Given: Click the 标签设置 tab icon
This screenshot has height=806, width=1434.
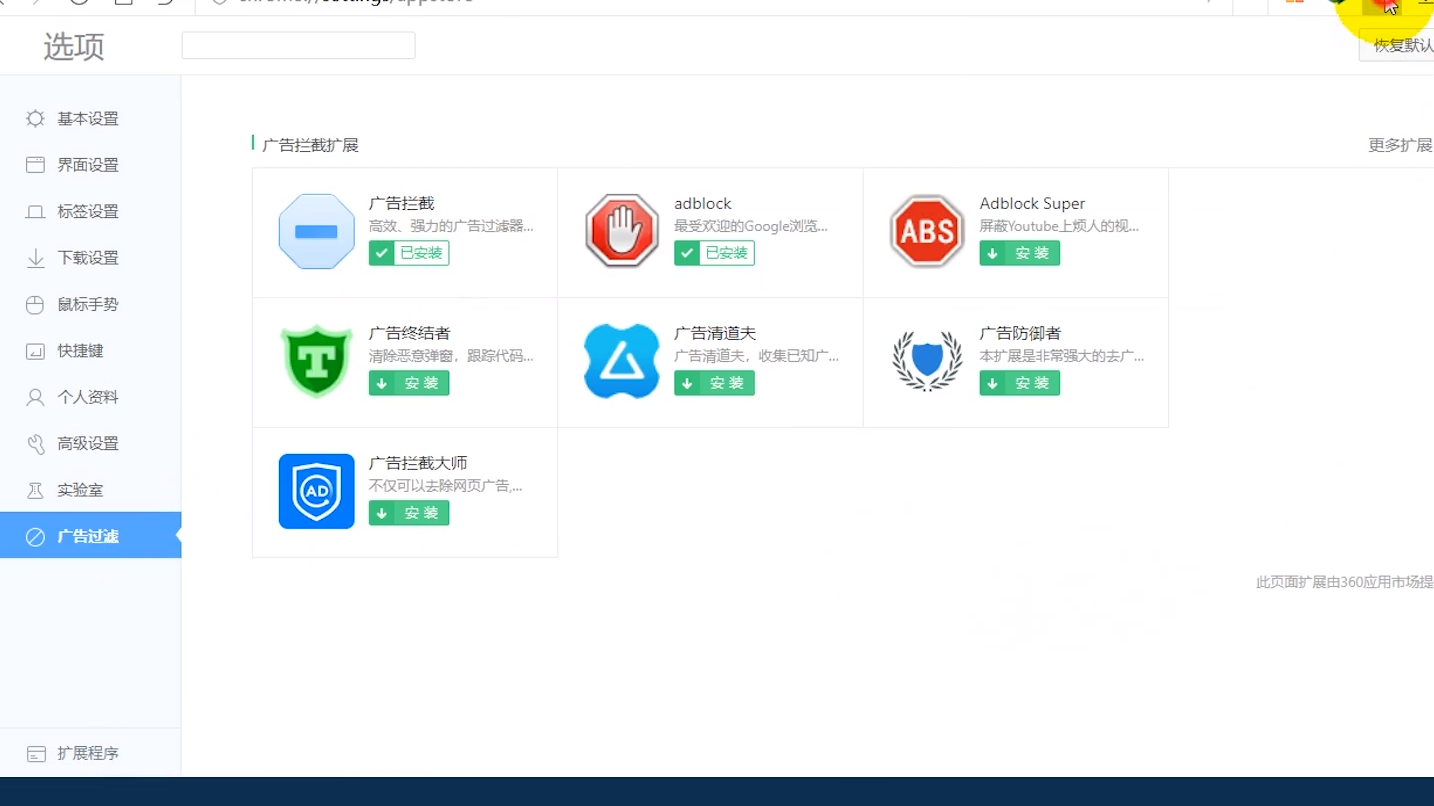Looking at the screenshot, I should (x=35, y=212).
